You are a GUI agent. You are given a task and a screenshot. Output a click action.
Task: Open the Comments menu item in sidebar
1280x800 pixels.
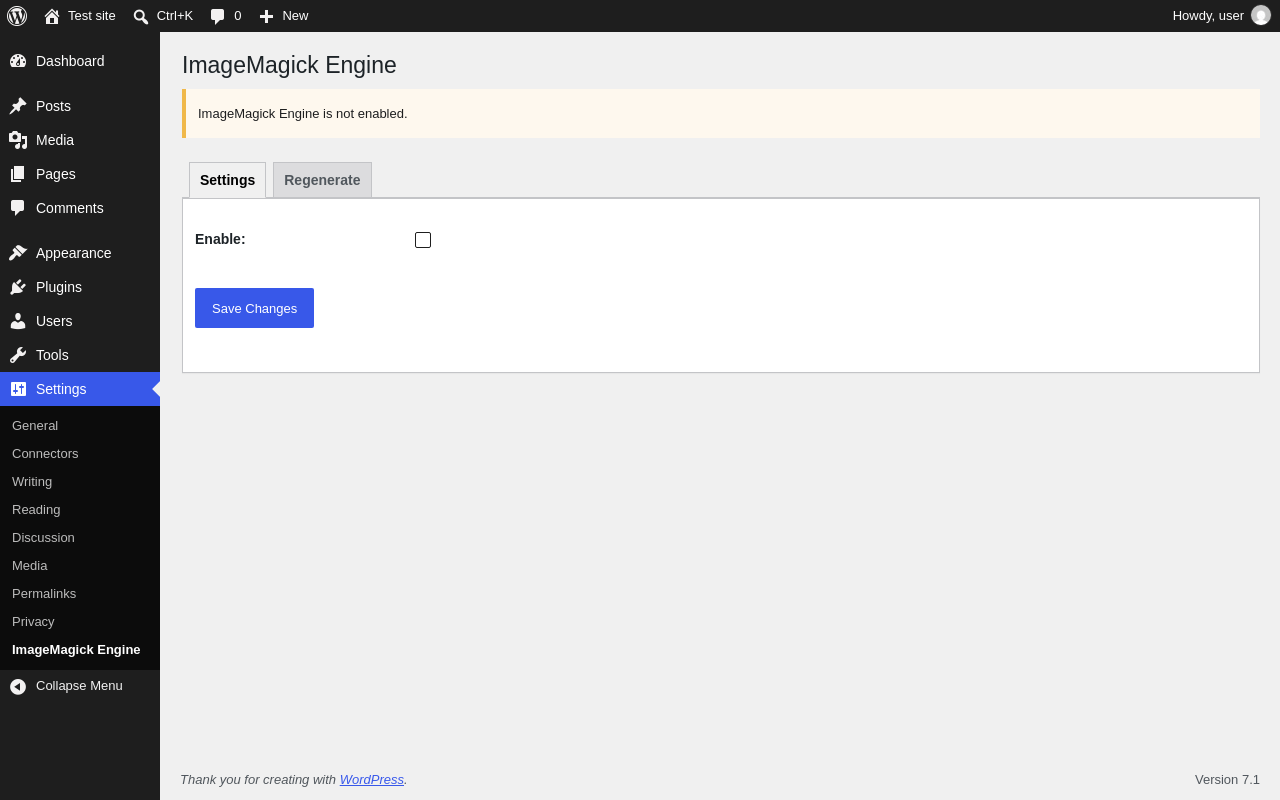click(80, 208)
